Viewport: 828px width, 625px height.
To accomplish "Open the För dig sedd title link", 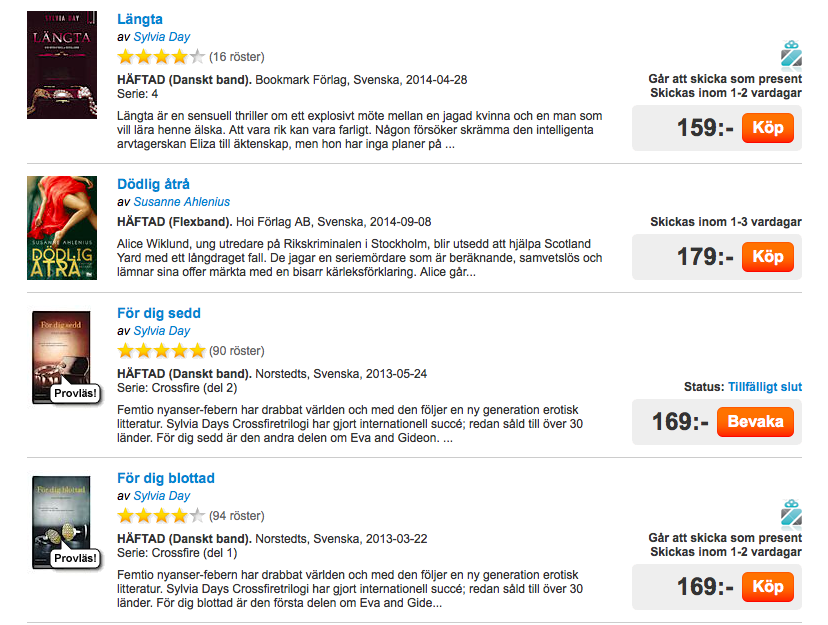I will [x=160, y=313].
